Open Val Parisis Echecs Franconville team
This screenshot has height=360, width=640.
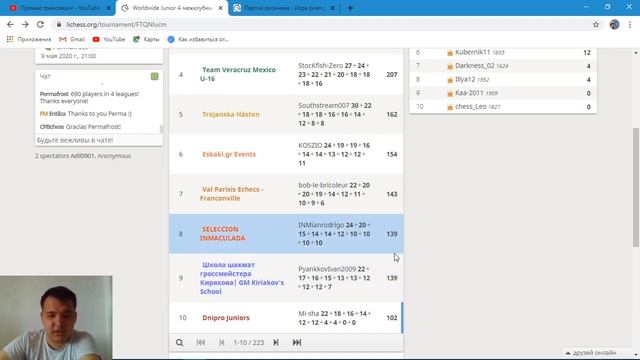click(232, 194)
